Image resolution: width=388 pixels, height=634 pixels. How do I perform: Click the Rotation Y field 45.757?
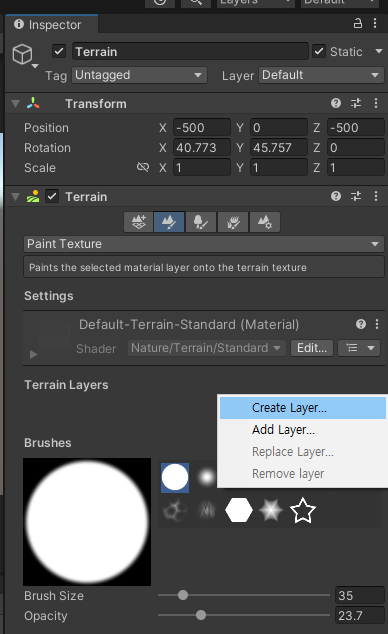[279, 147]
